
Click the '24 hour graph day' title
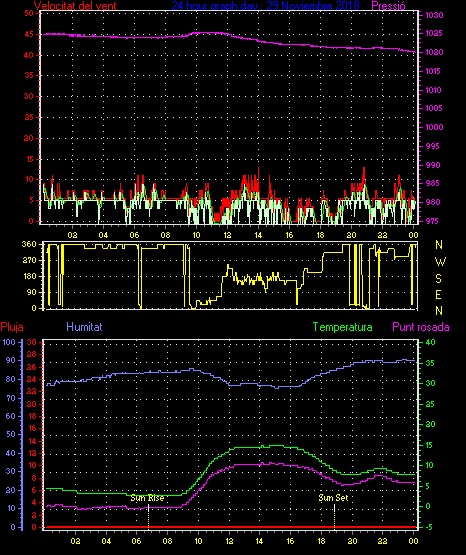pos(214,6)
